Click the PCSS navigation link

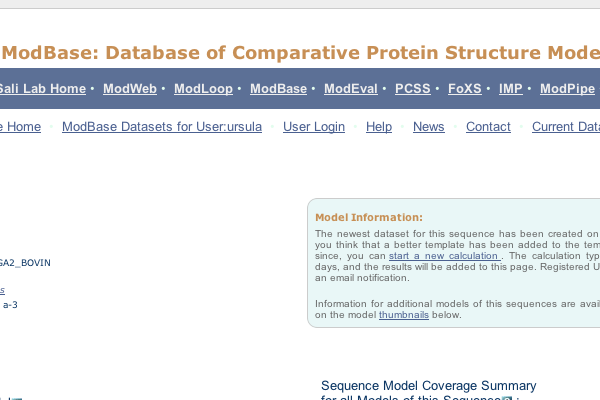coord(412,88)
